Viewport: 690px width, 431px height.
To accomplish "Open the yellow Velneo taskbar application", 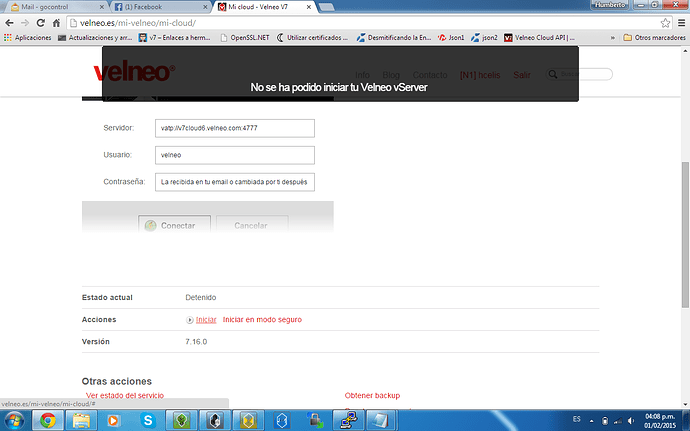I will (248, 420).
